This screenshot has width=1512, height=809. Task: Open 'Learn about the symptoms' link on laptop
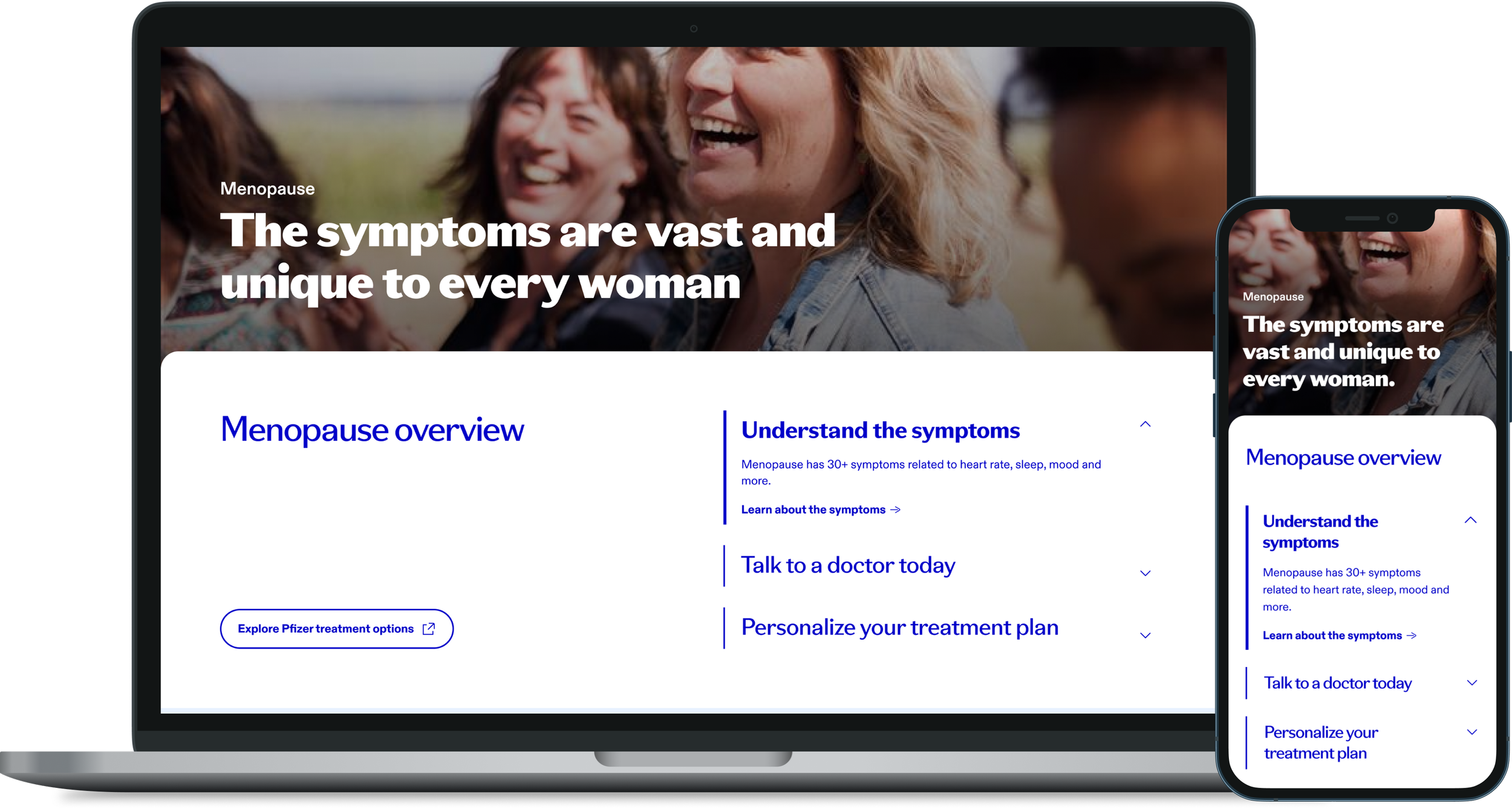coord(821,510)
